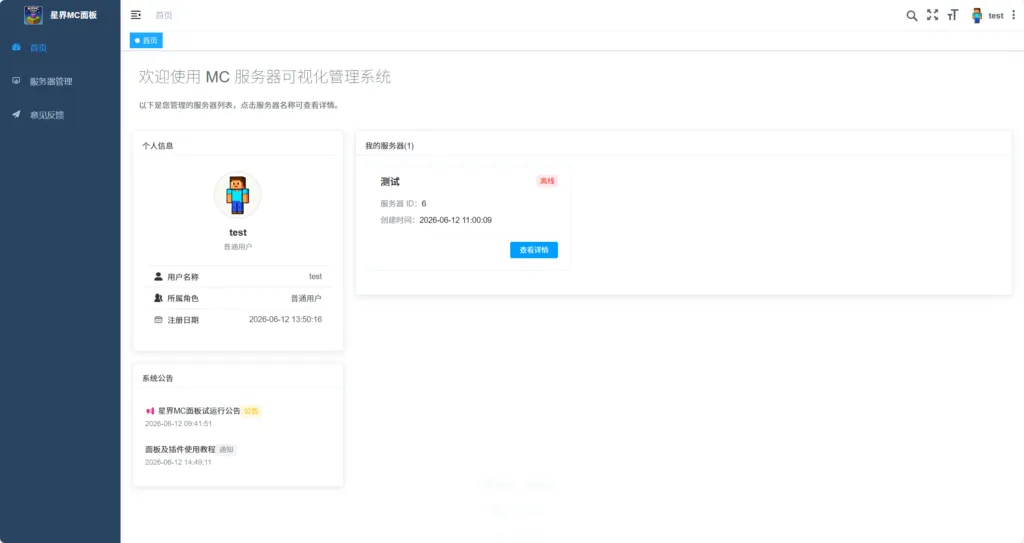This screenshot has height=543, width=1024.
Task: Click the 服务器 ID: 6 text
Action: 403,204
